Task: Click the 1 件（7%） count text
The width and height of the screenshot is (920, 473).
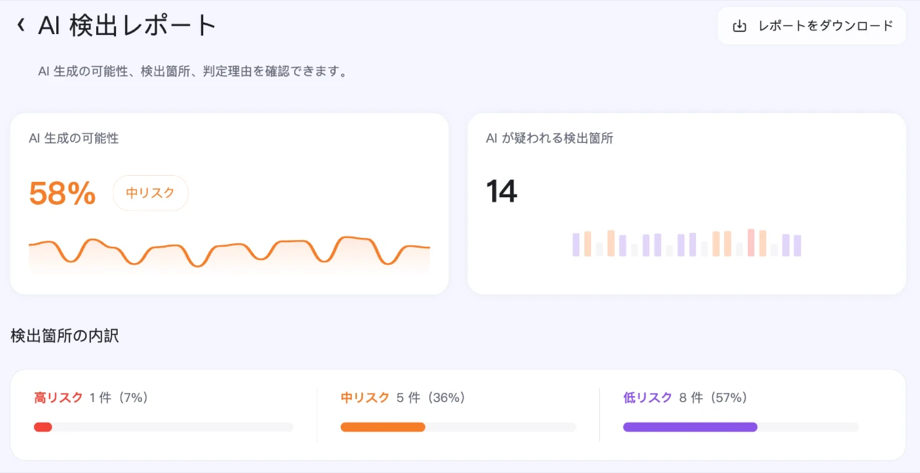Action: (x=119, y=397)
